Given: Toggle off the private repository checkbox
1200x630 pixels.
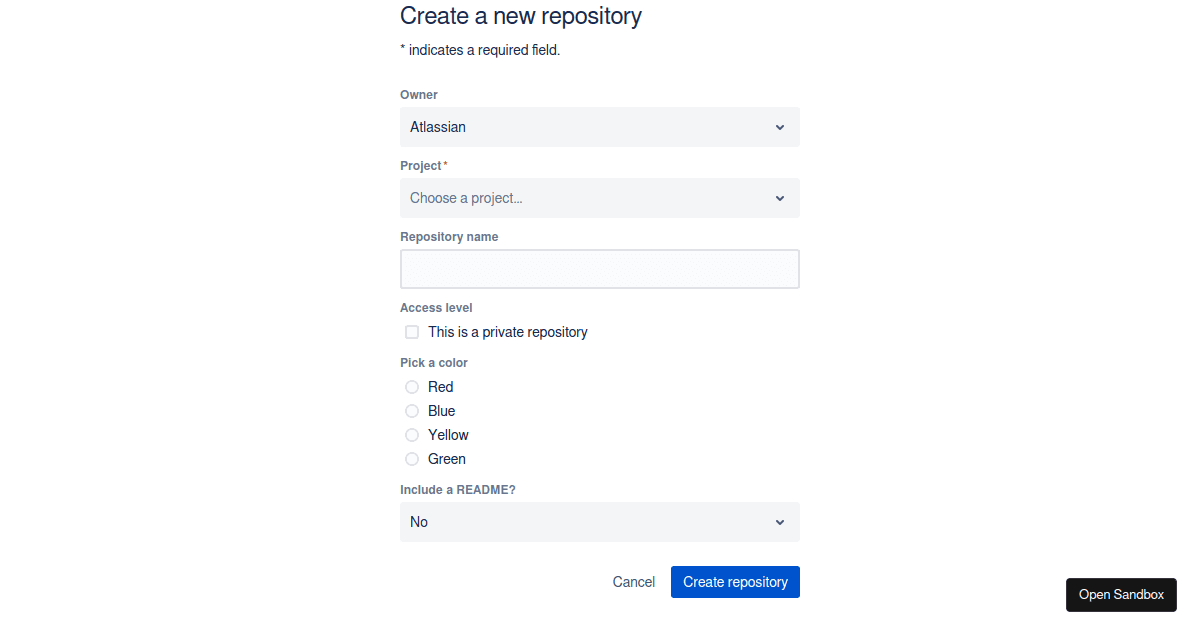Looking at the screenshot, I should coord(411,331).
